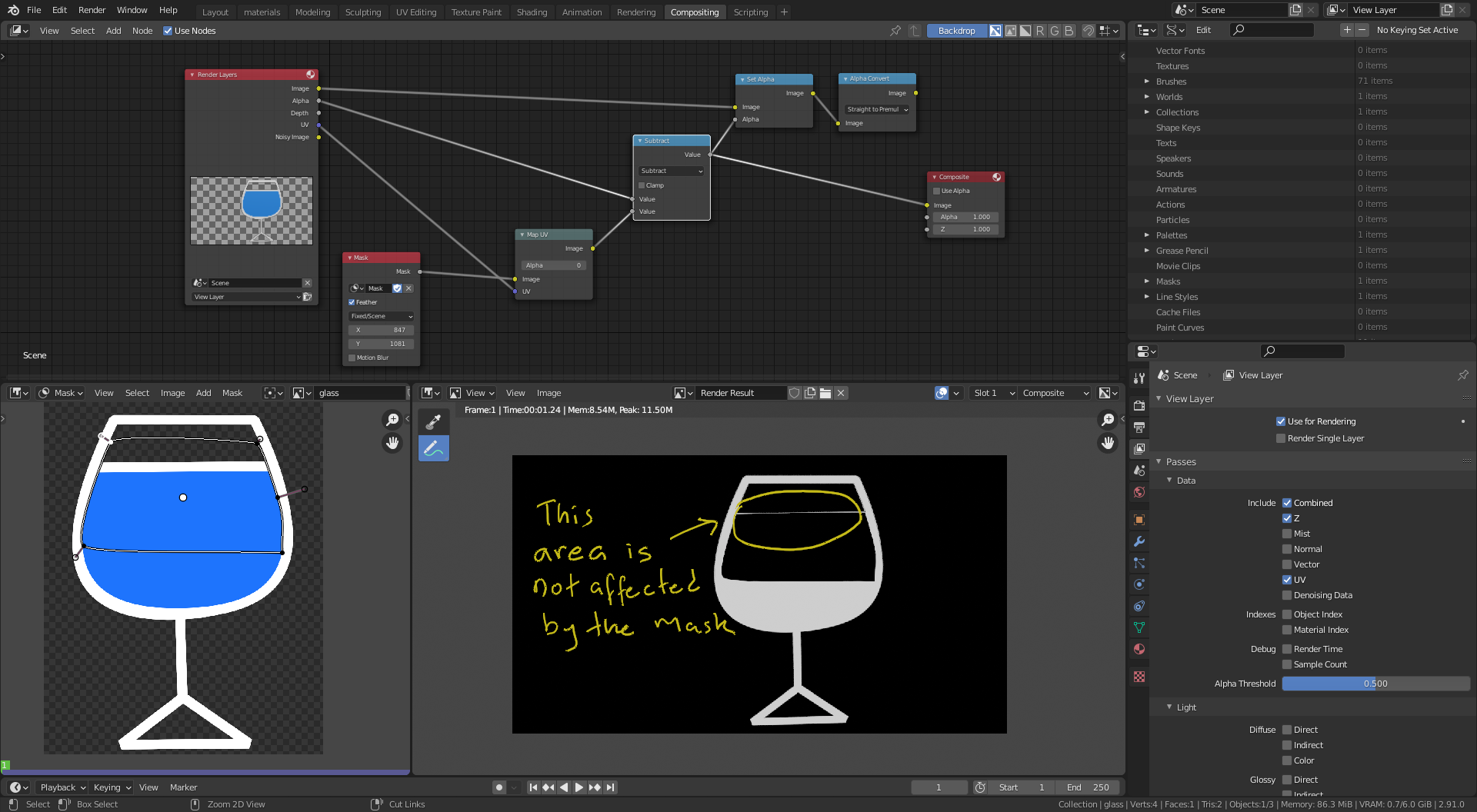Viewport: 1477px width, 812px height.
Task: Click Alpha value field in Composite node
Action: [x=966, y=217]
